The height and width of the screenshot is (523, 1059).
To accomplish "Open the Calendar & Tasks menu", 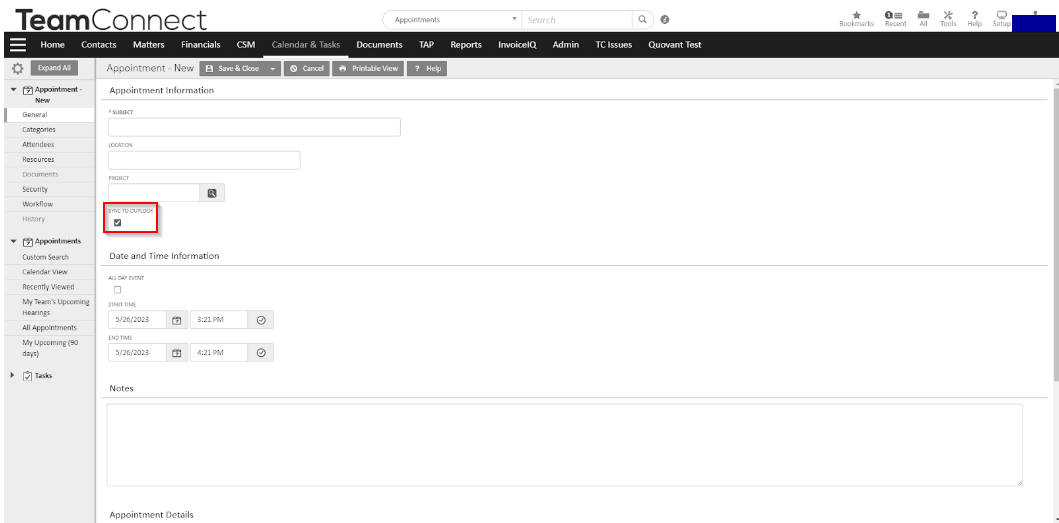I will [x=306, y=45].
